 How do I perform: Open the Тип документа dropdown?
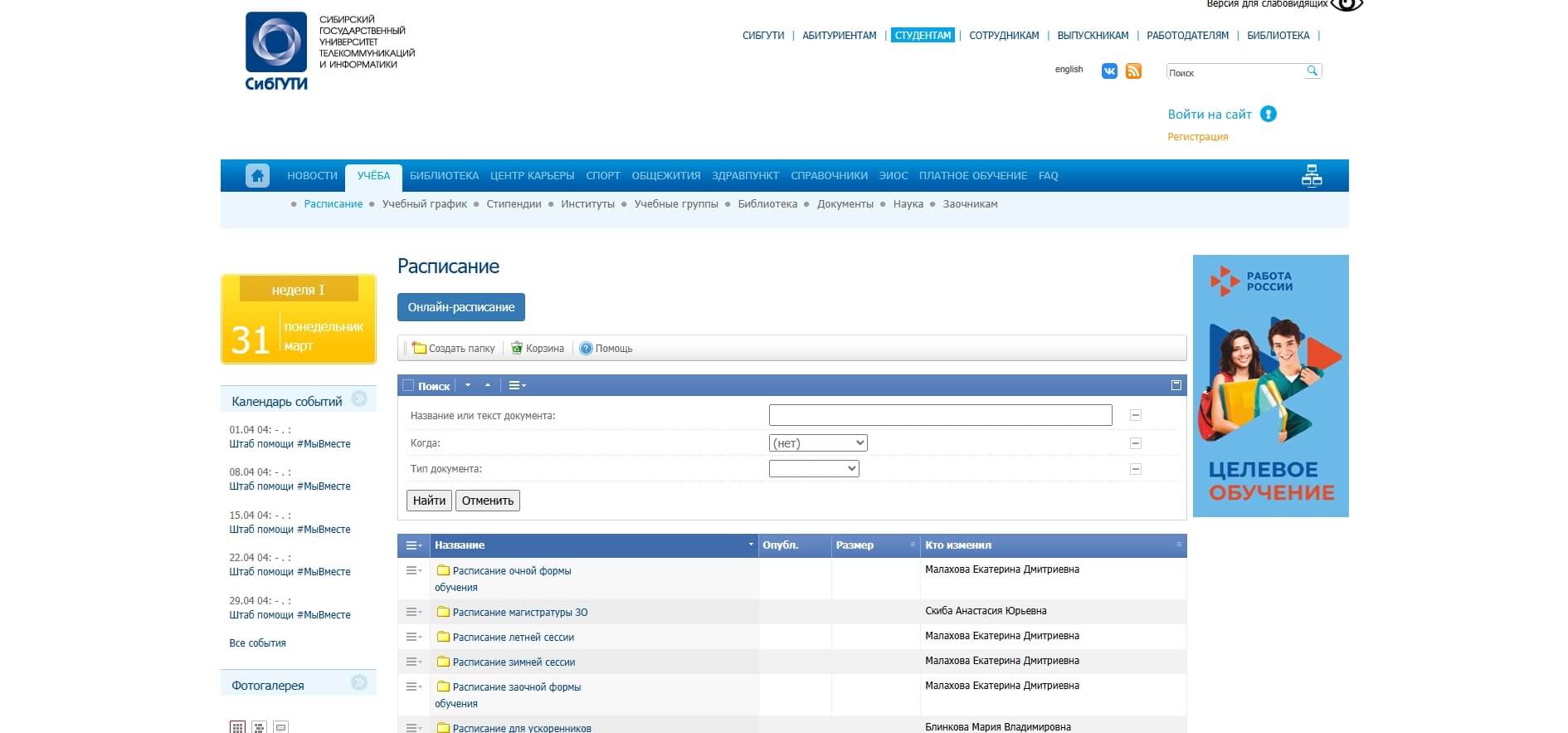point(814,469)
